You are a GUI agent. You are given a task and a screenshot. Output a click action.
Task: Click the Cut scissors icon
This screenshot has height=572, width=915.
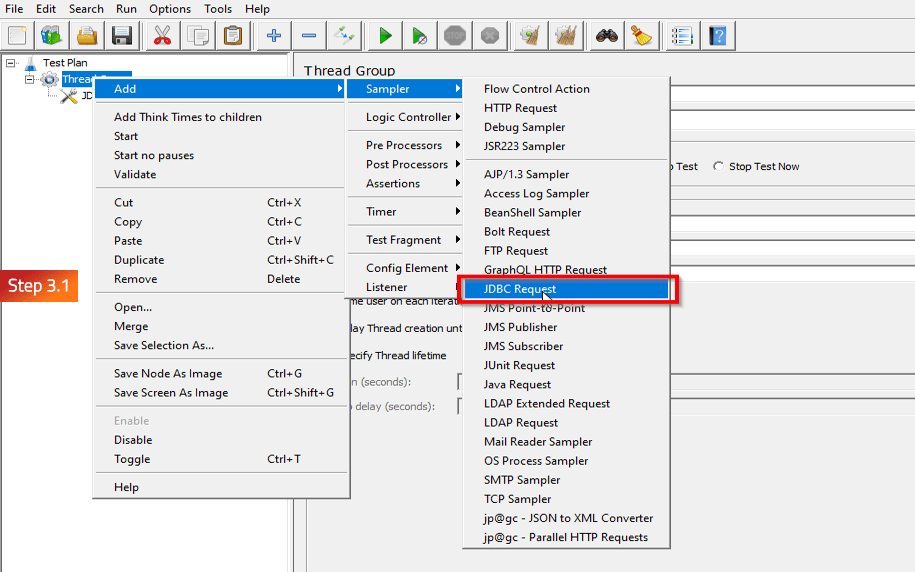click(162, 36)
